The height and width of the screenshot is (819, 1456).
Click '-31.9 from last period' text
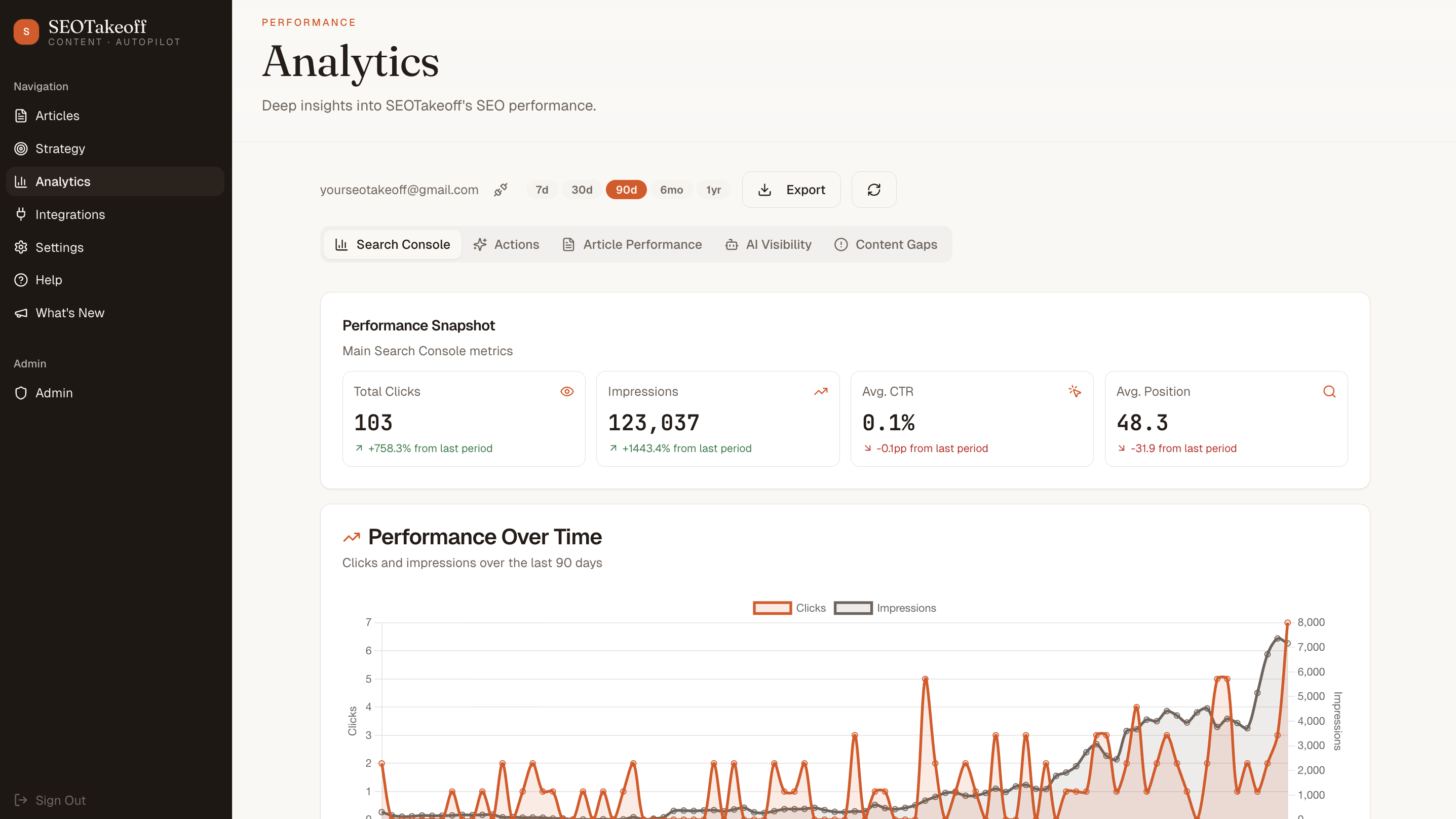click(x=1183, y=448)
